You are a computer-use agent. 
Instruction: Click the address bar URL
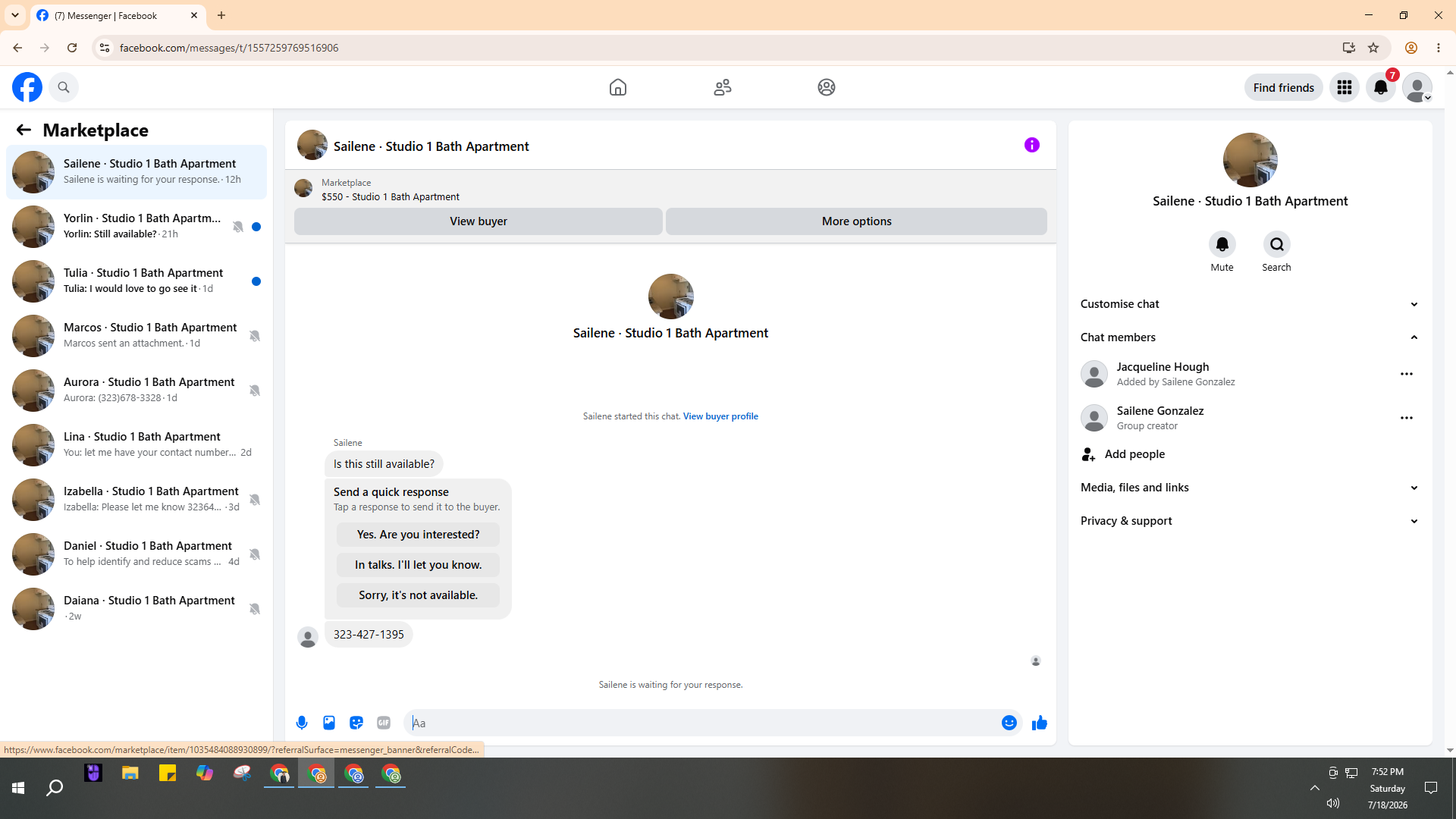click(229, 48)
